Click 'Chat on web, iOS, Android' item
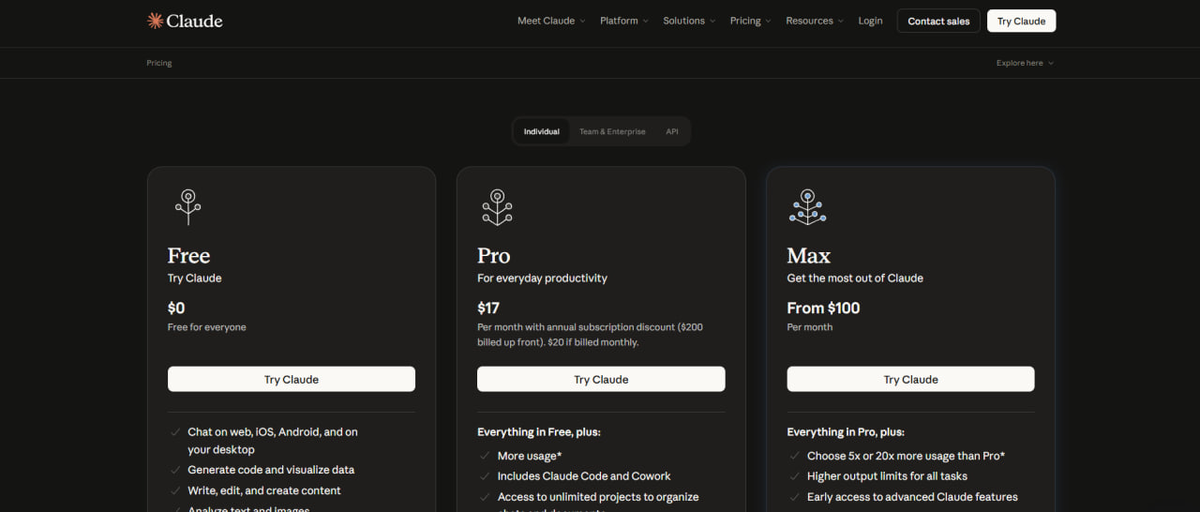 tap(273, 441)
